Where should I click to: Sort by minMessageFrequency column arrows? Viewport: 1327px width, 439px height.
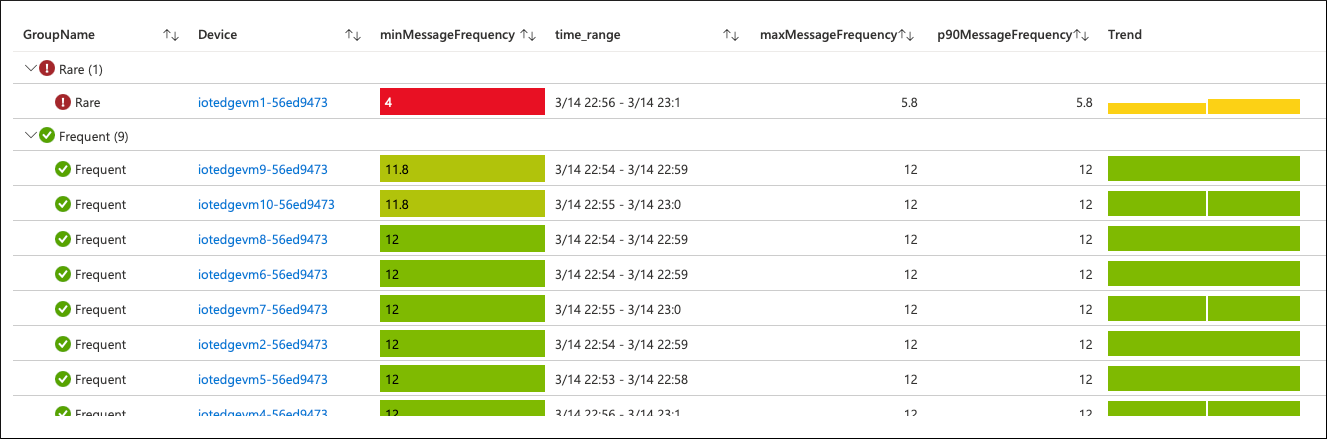pos(529,35)
